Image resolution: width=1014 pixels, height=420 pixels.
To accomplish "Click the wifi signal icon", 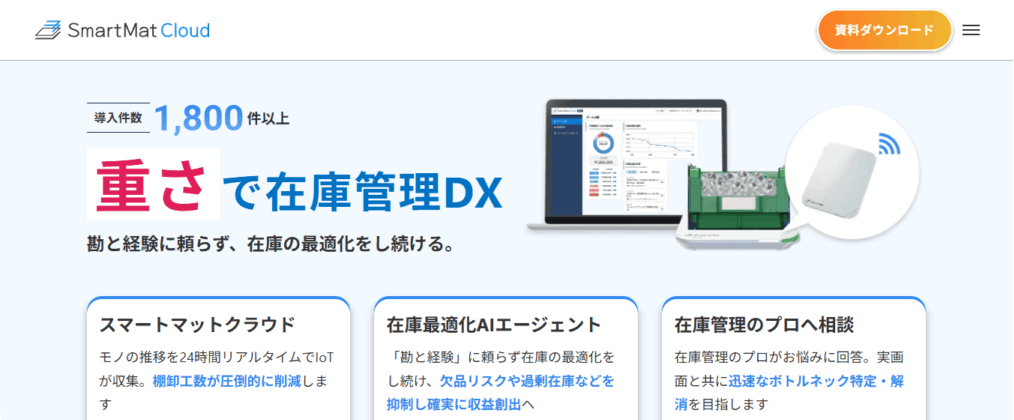I will coord(889,144).
